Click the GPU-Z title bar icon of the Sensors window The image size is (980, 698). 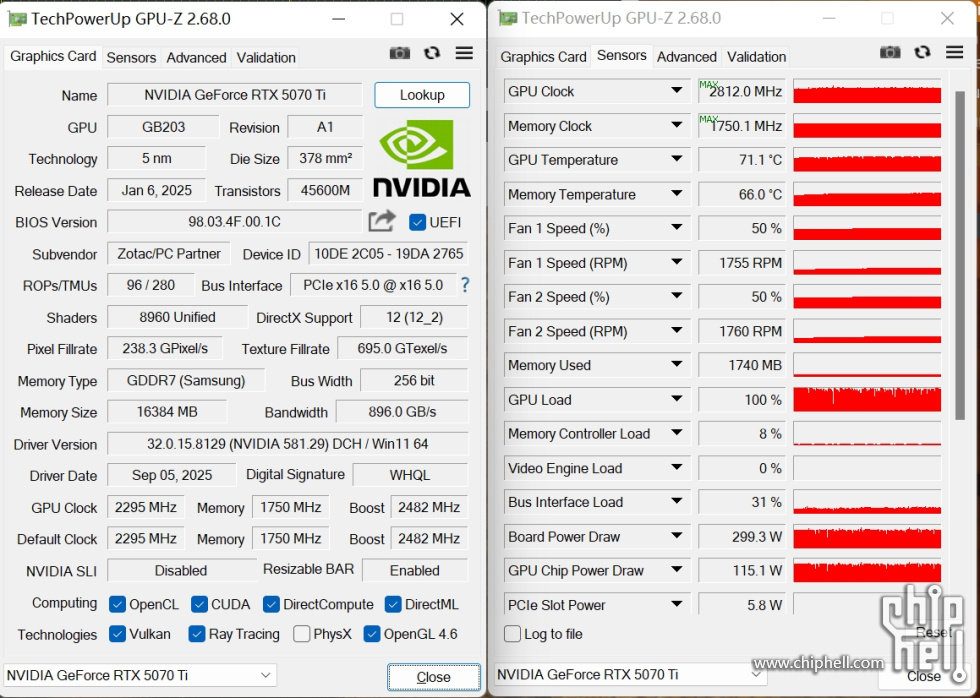tap(508, 19)
